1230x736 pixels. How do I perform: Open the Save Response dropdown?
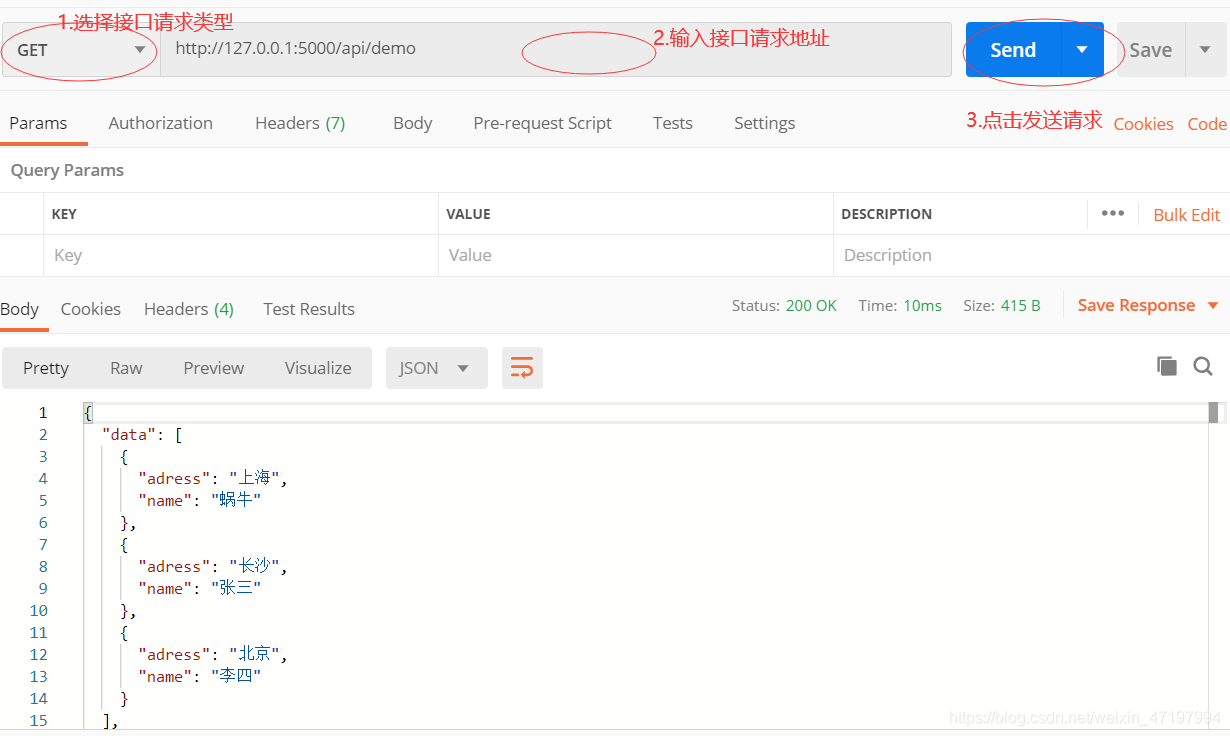[x=1148, y=305]
